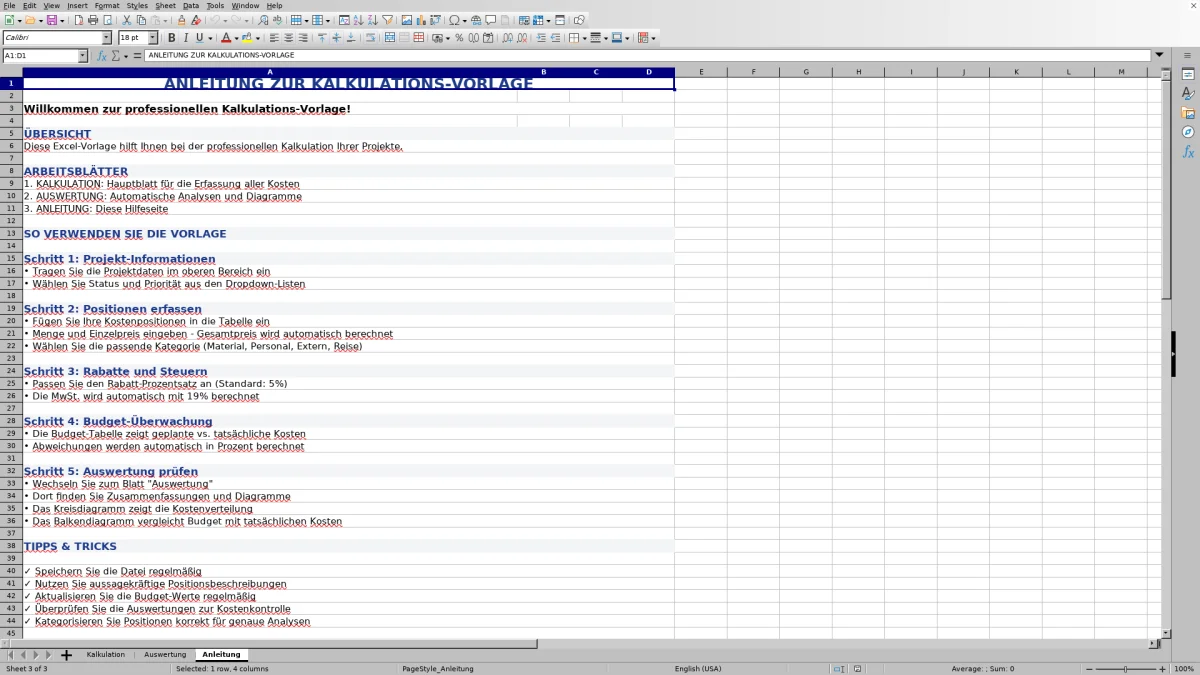
Task: Toggle bold formatting on the selection
Action: pos(172,37)
